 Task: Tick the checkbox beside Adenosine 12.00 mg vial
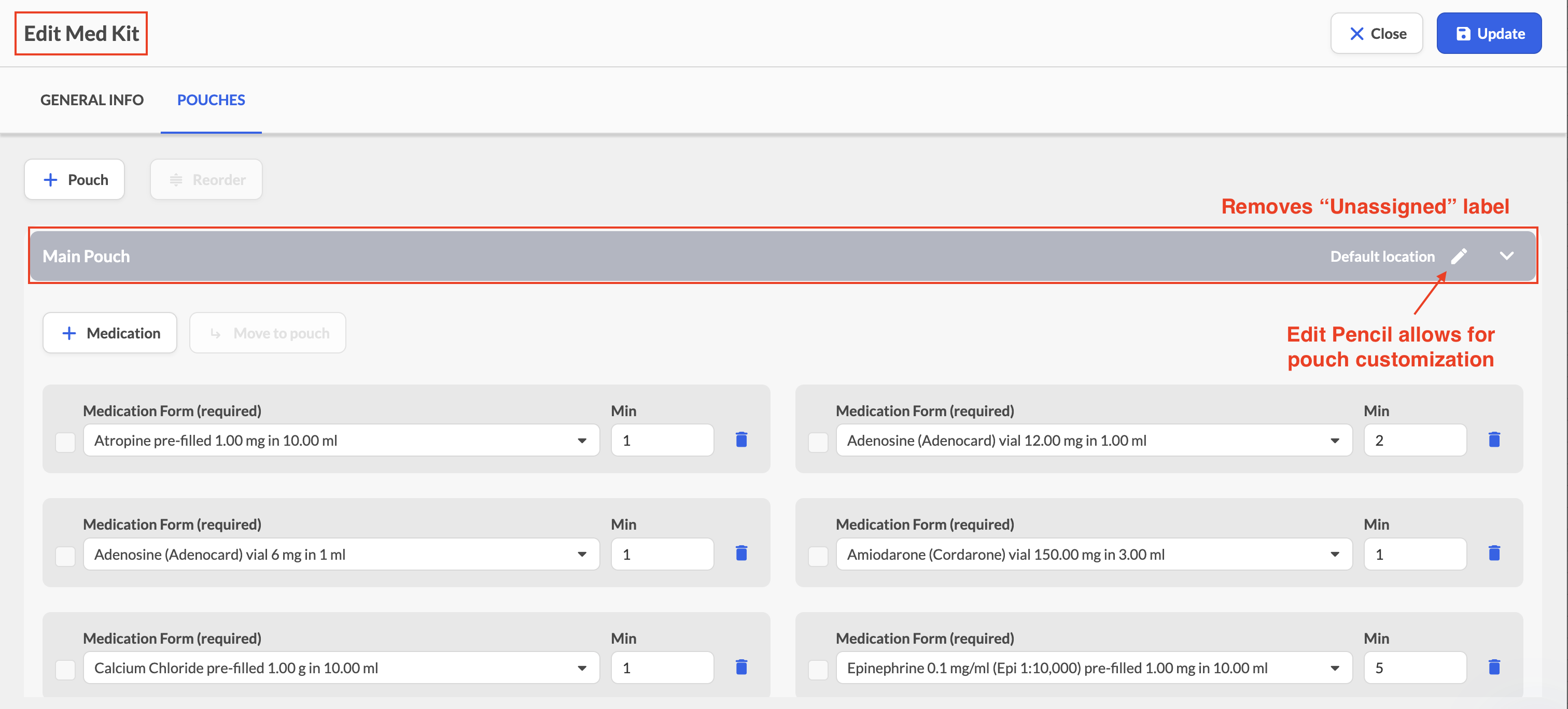[x=818, y=442]
